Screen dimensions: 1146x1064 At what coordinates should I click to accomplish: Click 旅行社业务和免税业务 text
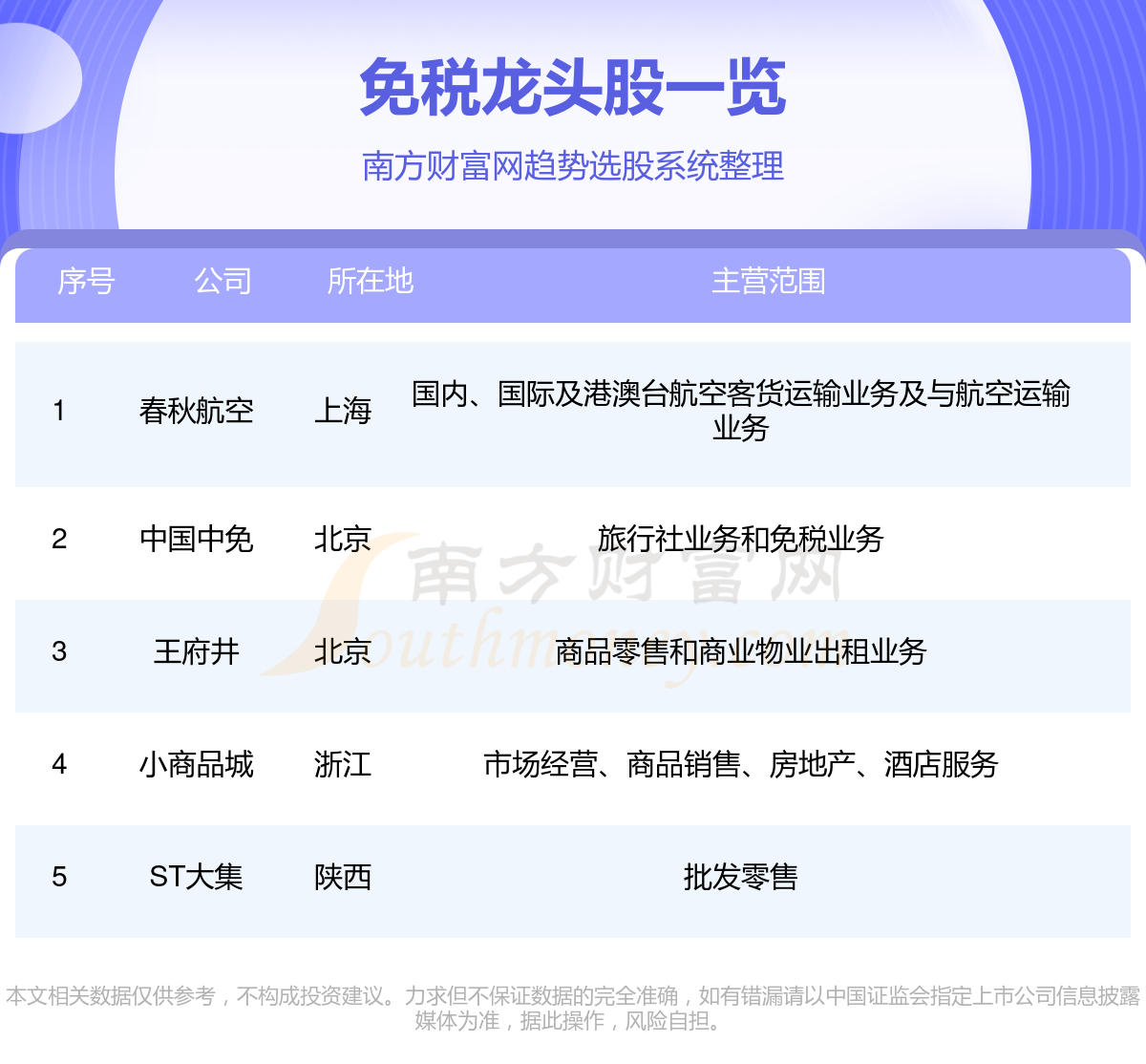coord(741,539)
